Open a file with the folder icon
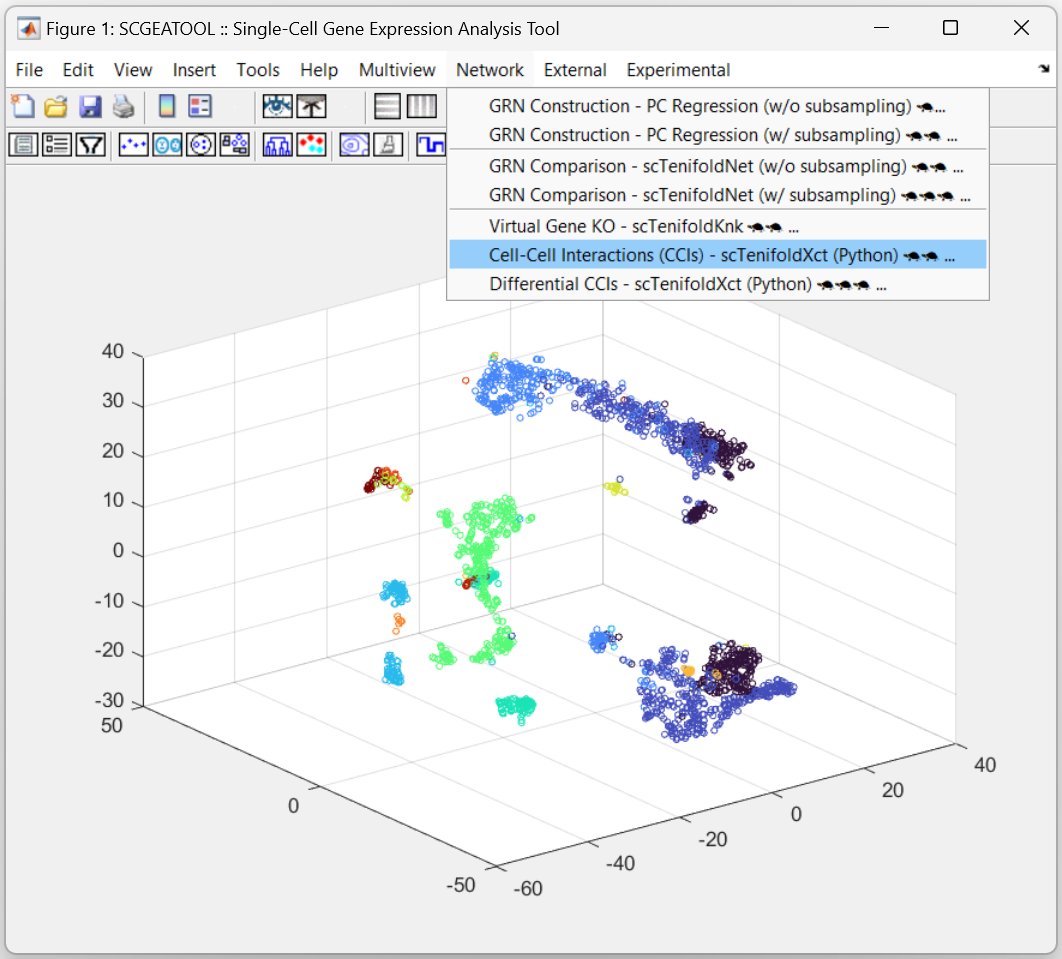The height and width of the screenshot is (959, 1062). pos(56,106)
